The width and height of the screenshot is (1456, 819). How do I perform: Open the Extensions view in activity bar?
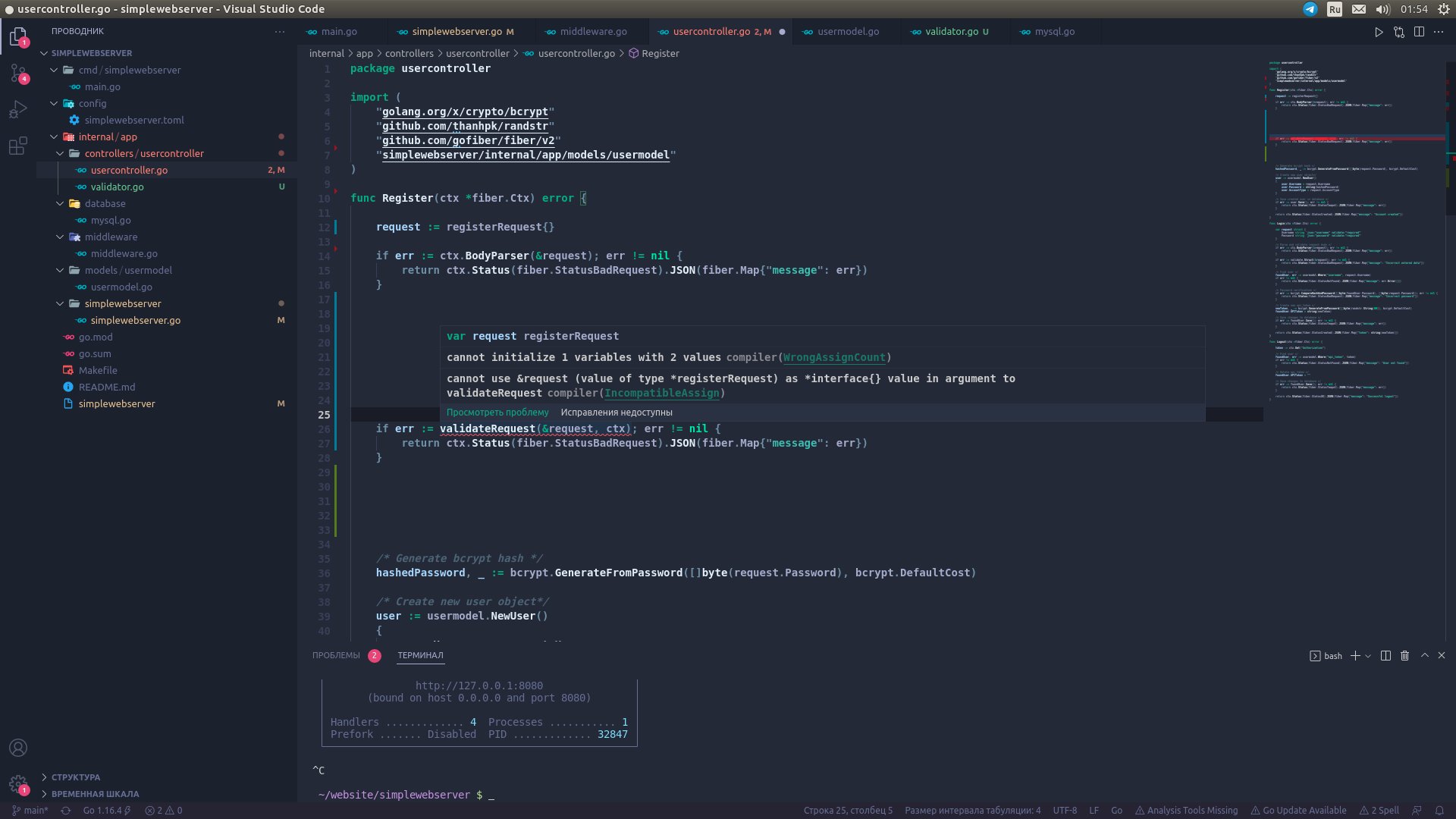coord(18,146)
